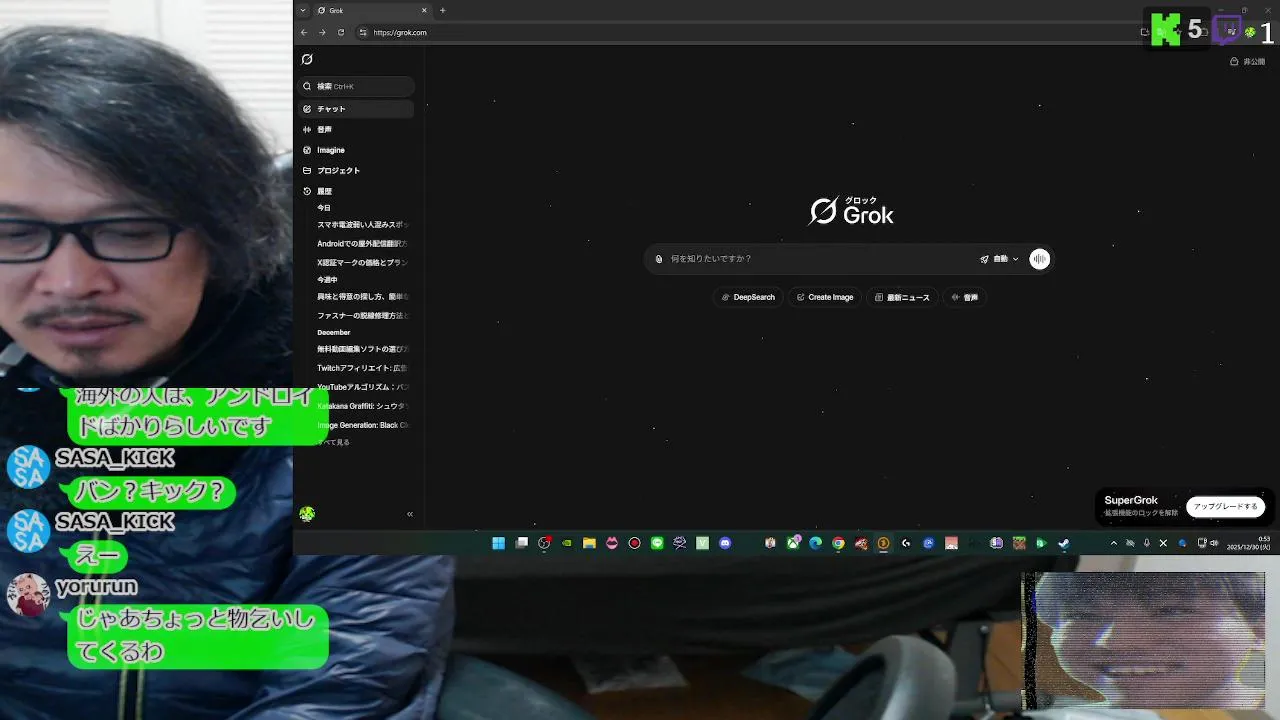Open the tab search dropdown arrow
1280x720 pixels.
click(x=303, y=10)
